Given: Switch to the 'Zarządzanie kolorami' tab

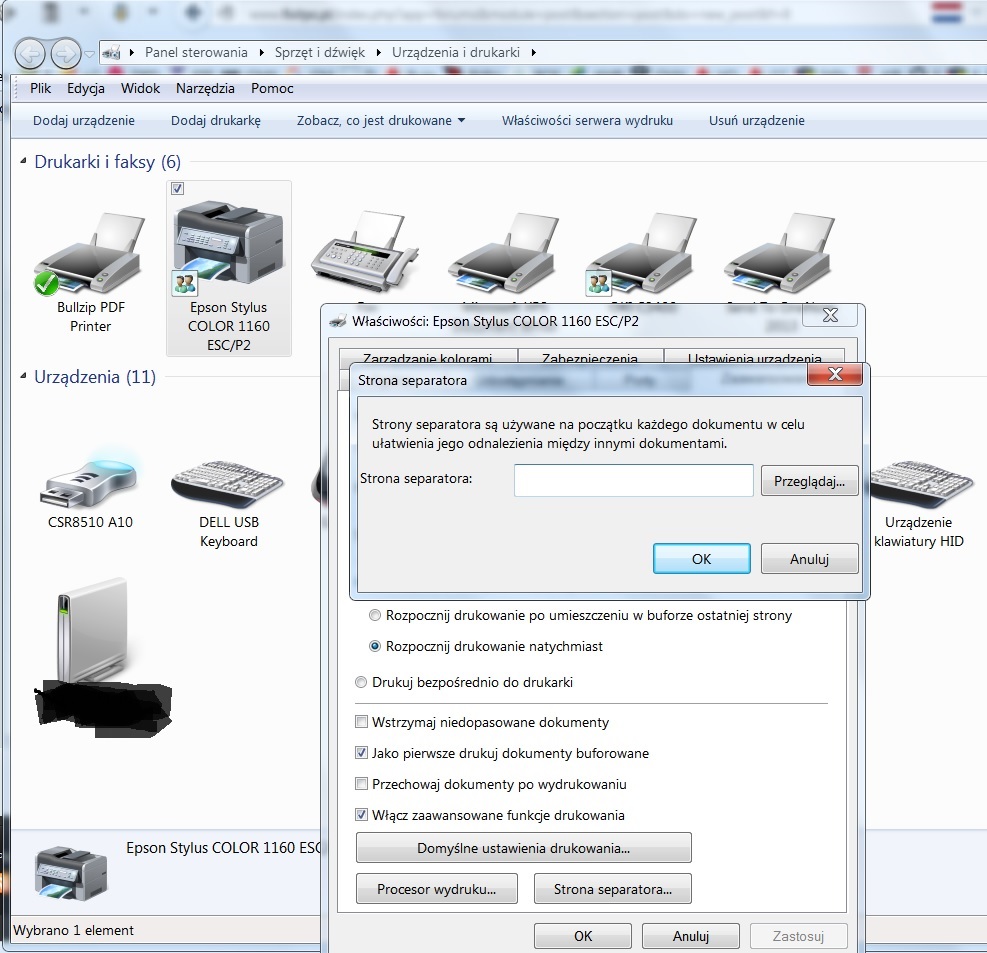Looking at the screenshot, I should click(x=428, y=358).
